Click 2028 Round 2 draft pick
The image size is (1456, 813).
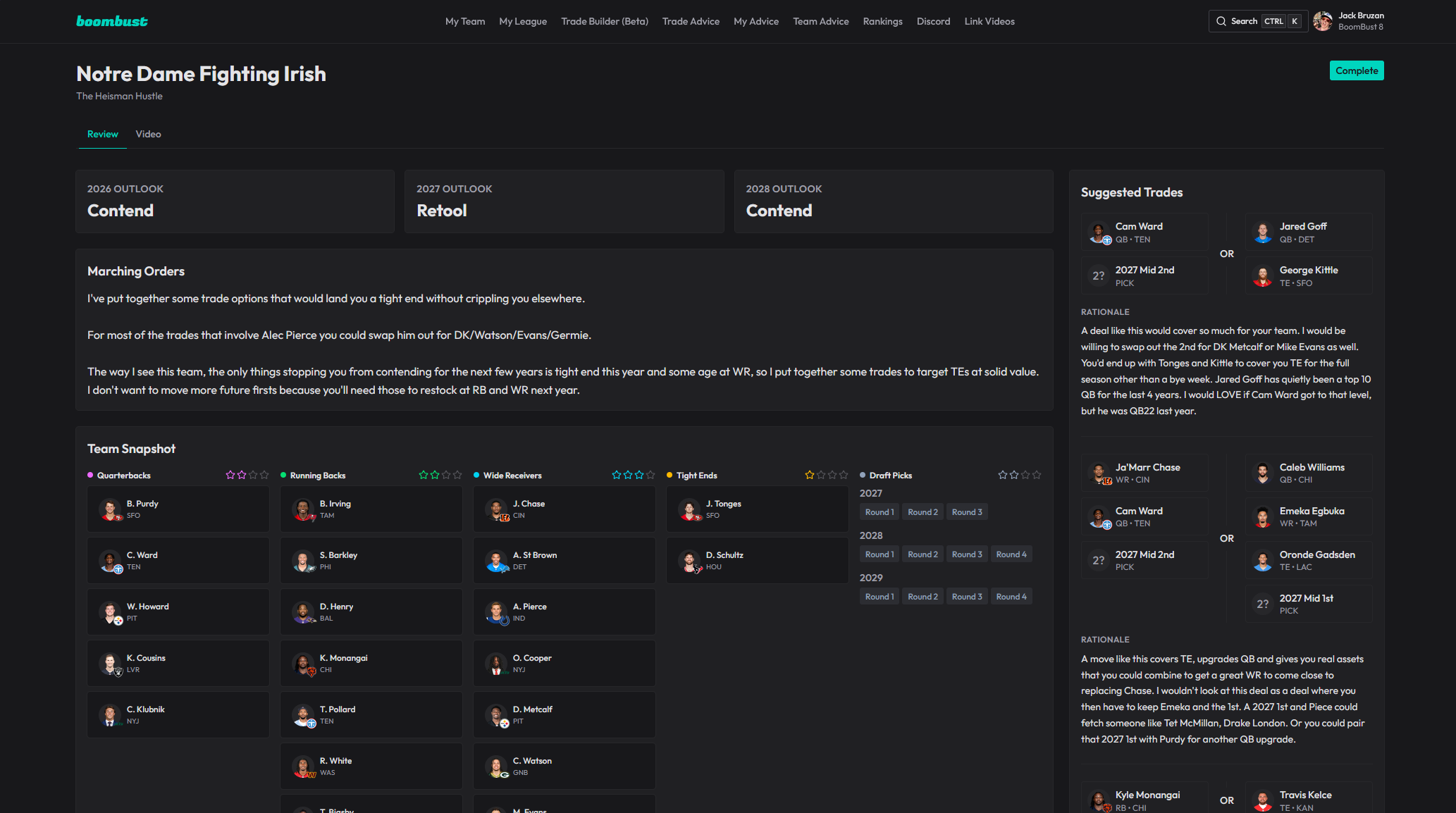(923, 554)
